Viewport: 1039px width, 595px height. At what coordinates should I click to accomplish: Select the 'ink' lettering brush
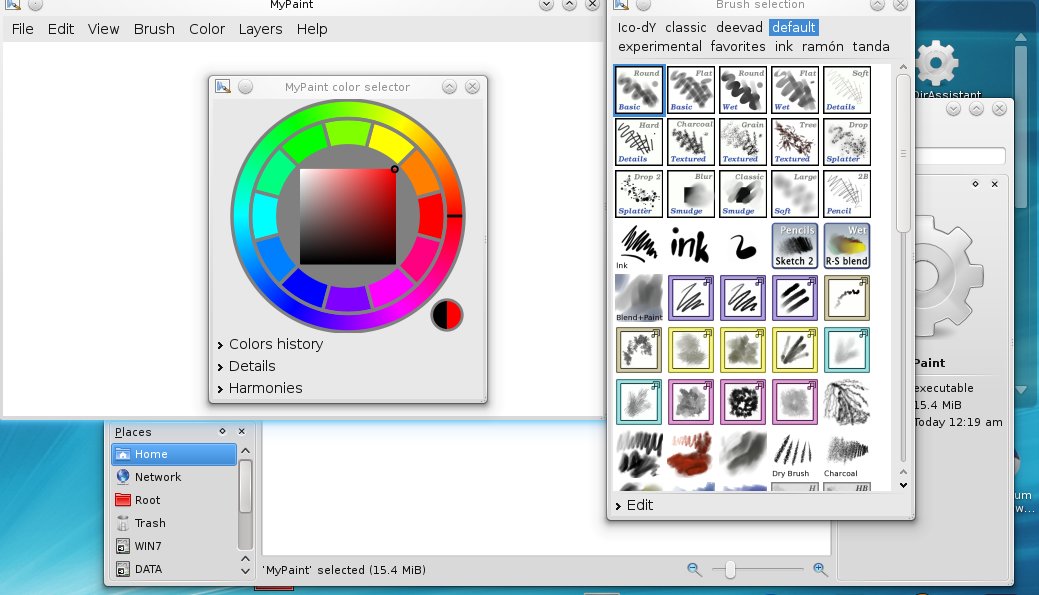click(690, 246)
